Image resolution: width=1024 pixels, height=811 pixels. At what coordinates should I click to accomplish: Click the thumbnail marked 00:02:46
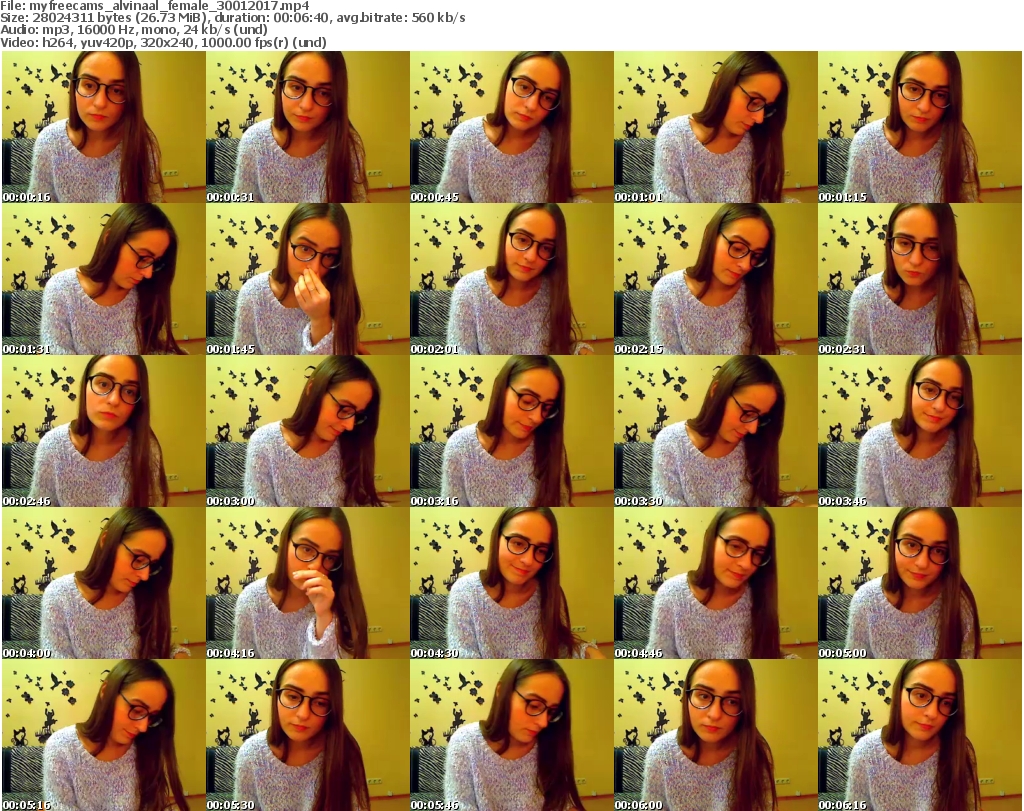point(104,431)
